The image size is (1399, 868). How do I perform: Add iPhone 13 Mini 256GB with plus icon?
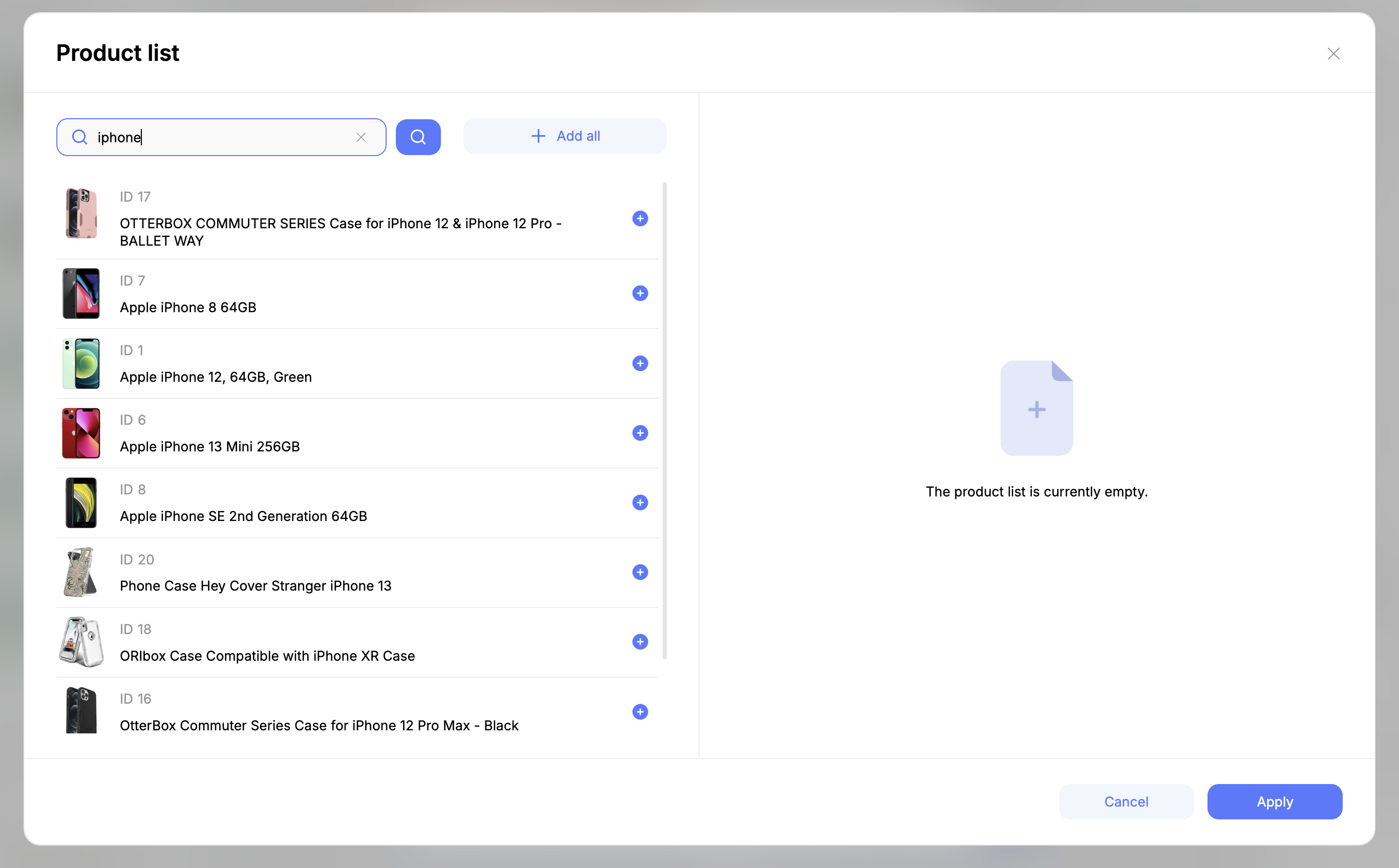[640, 433]
